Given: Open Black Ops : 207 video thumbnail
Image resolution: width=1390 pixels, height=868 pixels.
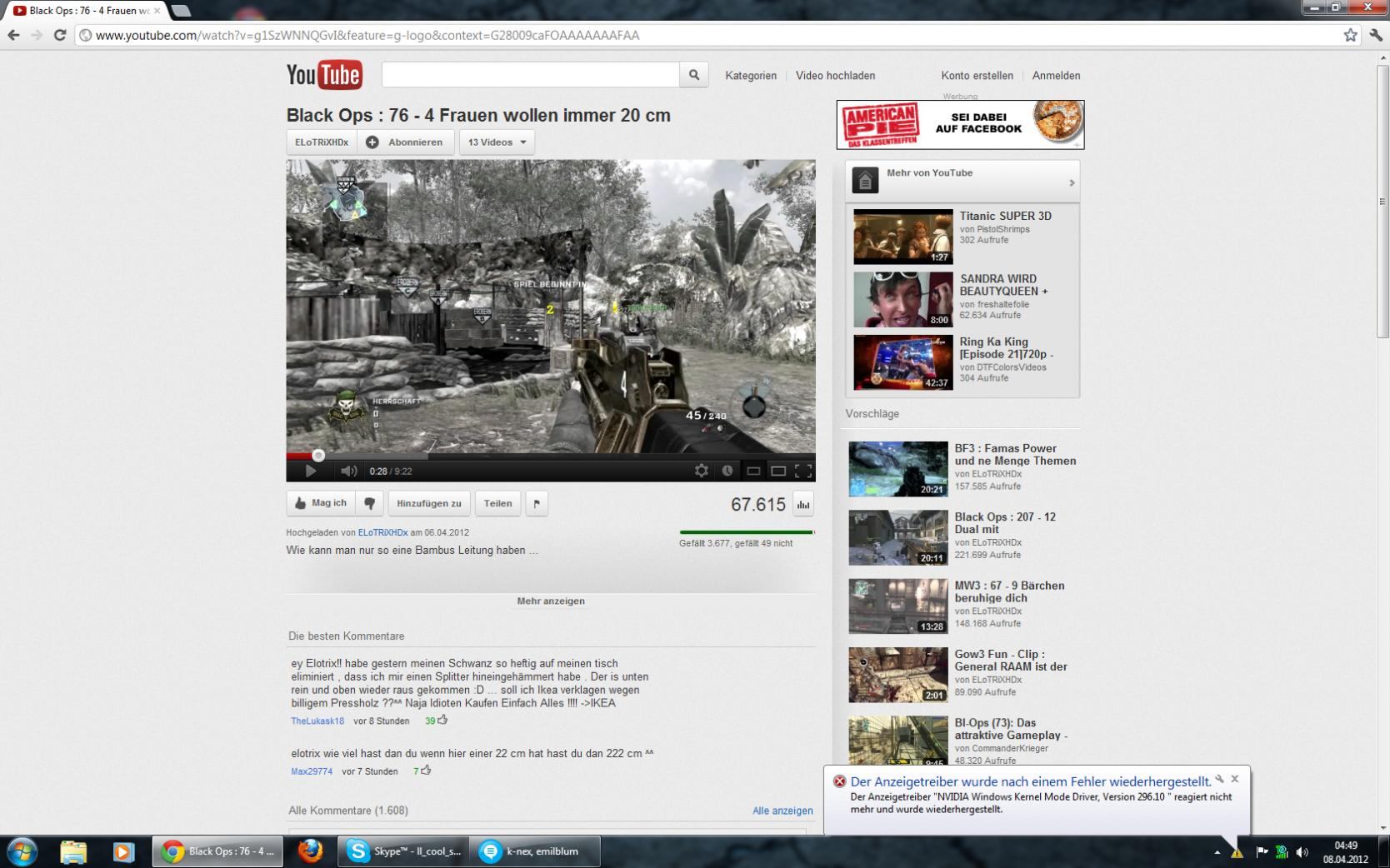Looking at the screenshot, I should click(x=898, y=537).
